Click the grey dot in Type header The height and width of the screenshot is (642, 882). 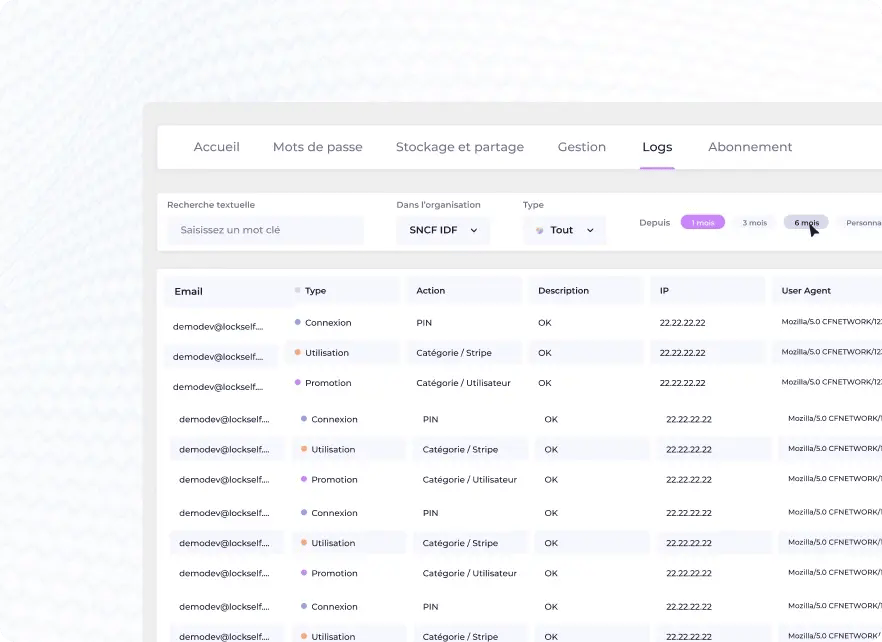[298, 290]
